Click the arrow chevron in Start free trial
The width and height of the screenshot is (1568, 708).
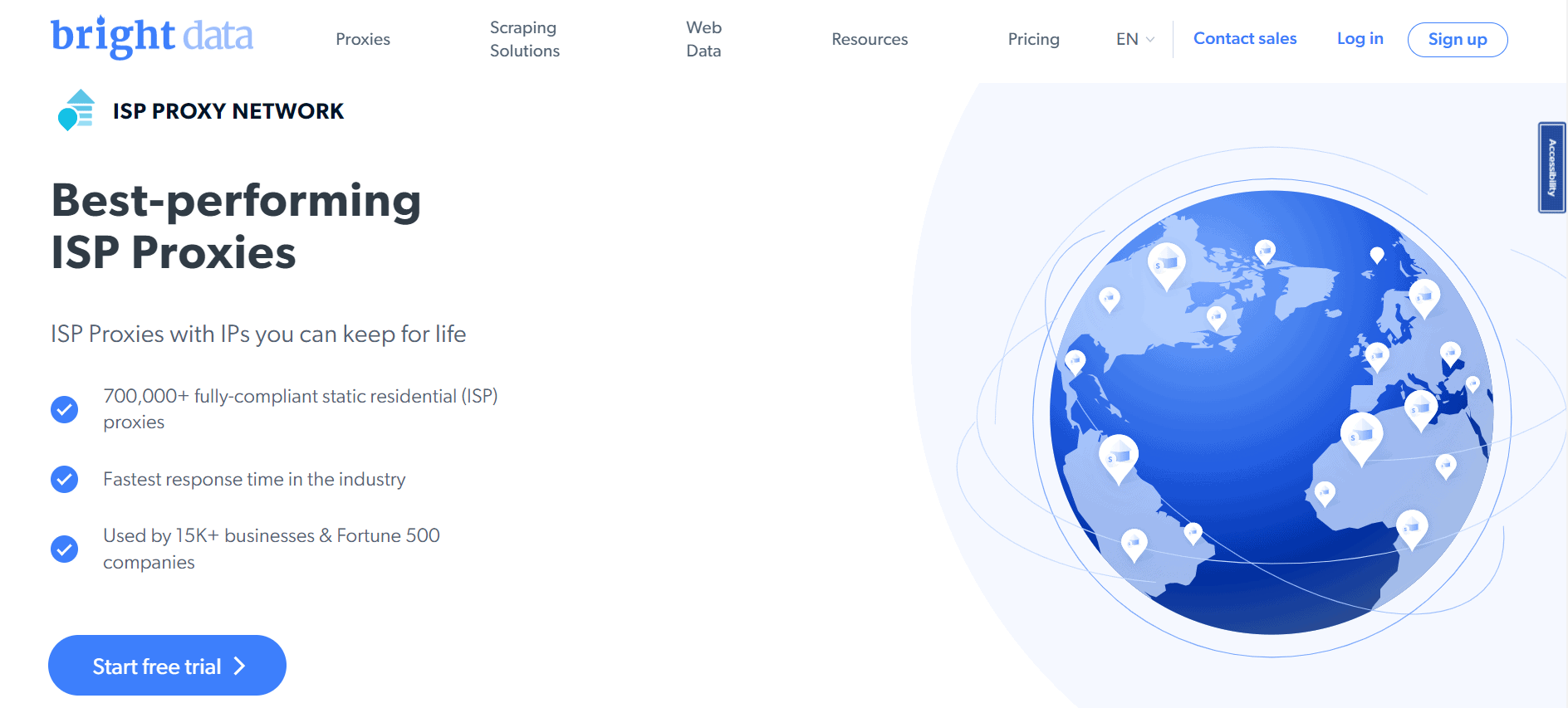[239, 666]
